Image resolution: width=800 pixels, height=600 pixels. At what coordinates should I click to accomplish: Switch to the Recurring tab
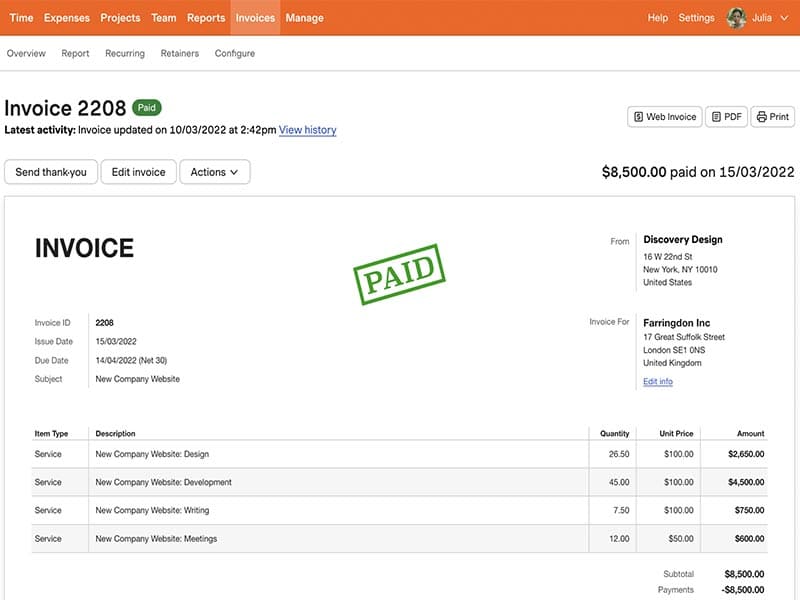[125, 54]
